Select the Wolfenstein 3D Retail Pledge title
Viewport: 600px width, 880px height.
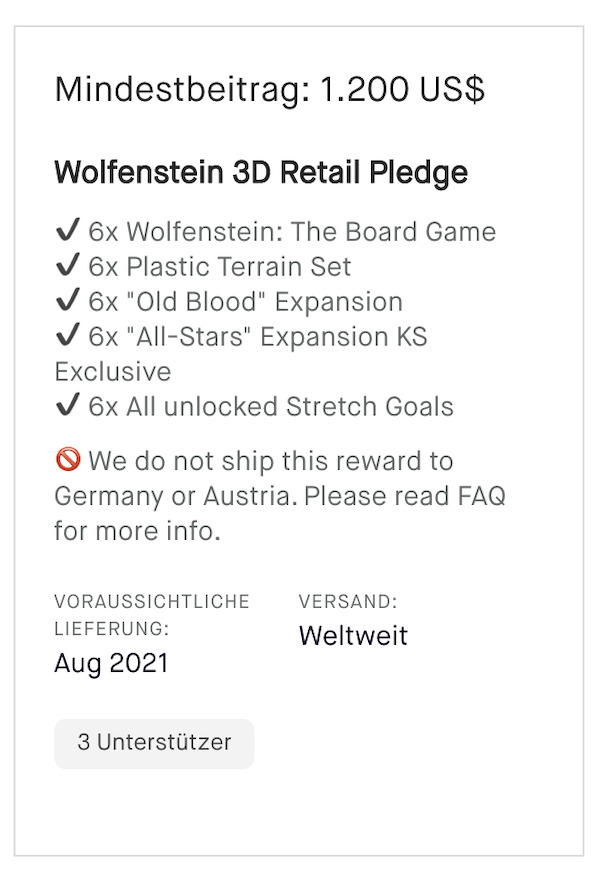261,172
